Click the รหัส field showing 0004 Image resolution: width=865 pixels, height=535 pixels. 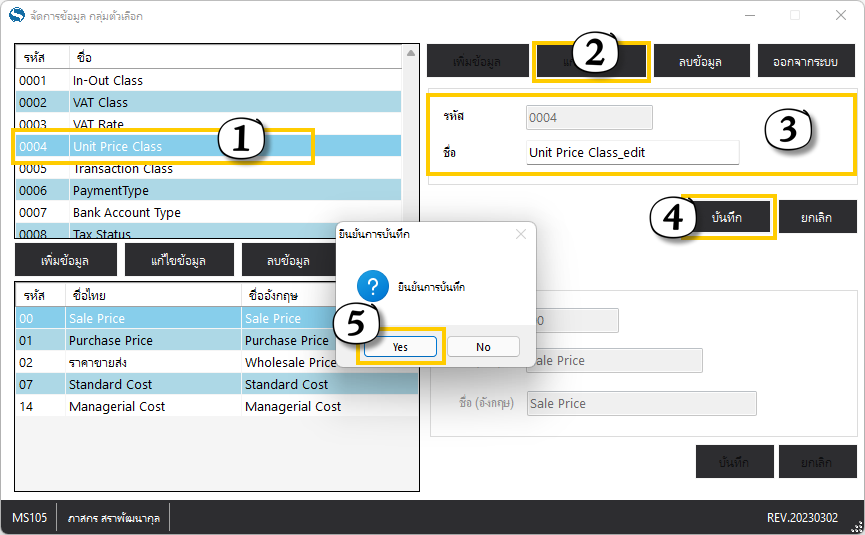click(x=589, y=118)
